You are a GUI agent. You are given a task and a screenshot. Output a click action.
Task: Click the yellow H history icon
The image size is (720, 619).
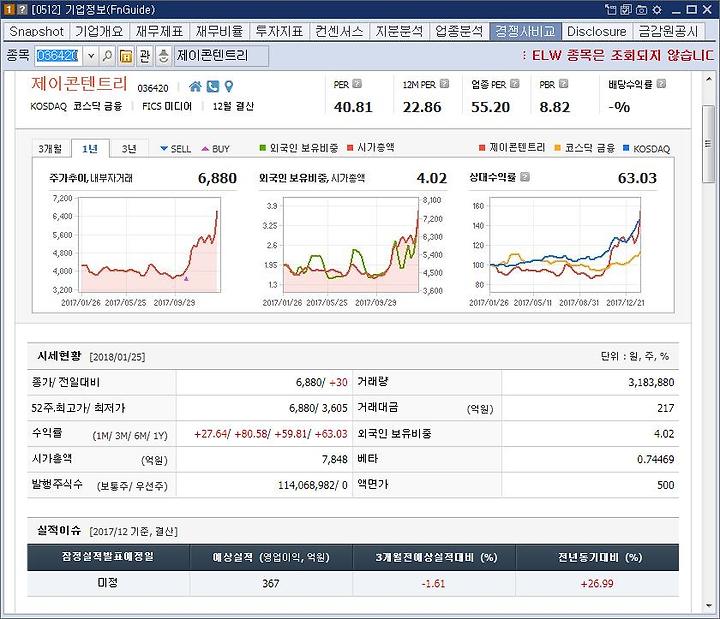pos(125,56)
